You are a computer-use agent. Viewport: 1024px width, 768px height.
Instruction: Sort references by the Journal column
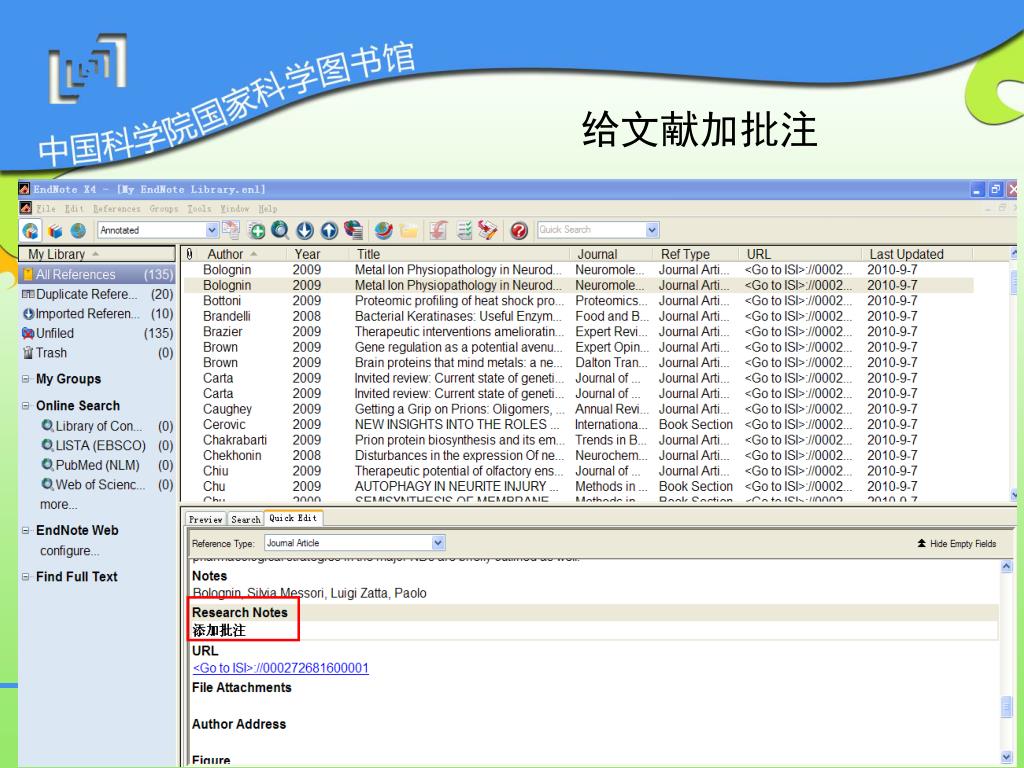597,254
